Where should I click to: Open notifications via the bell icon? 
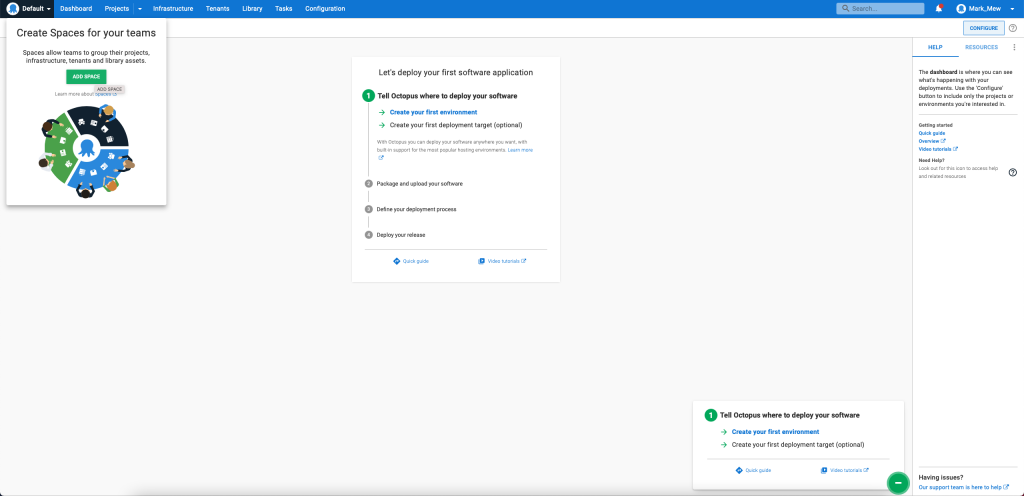[939, 8]
